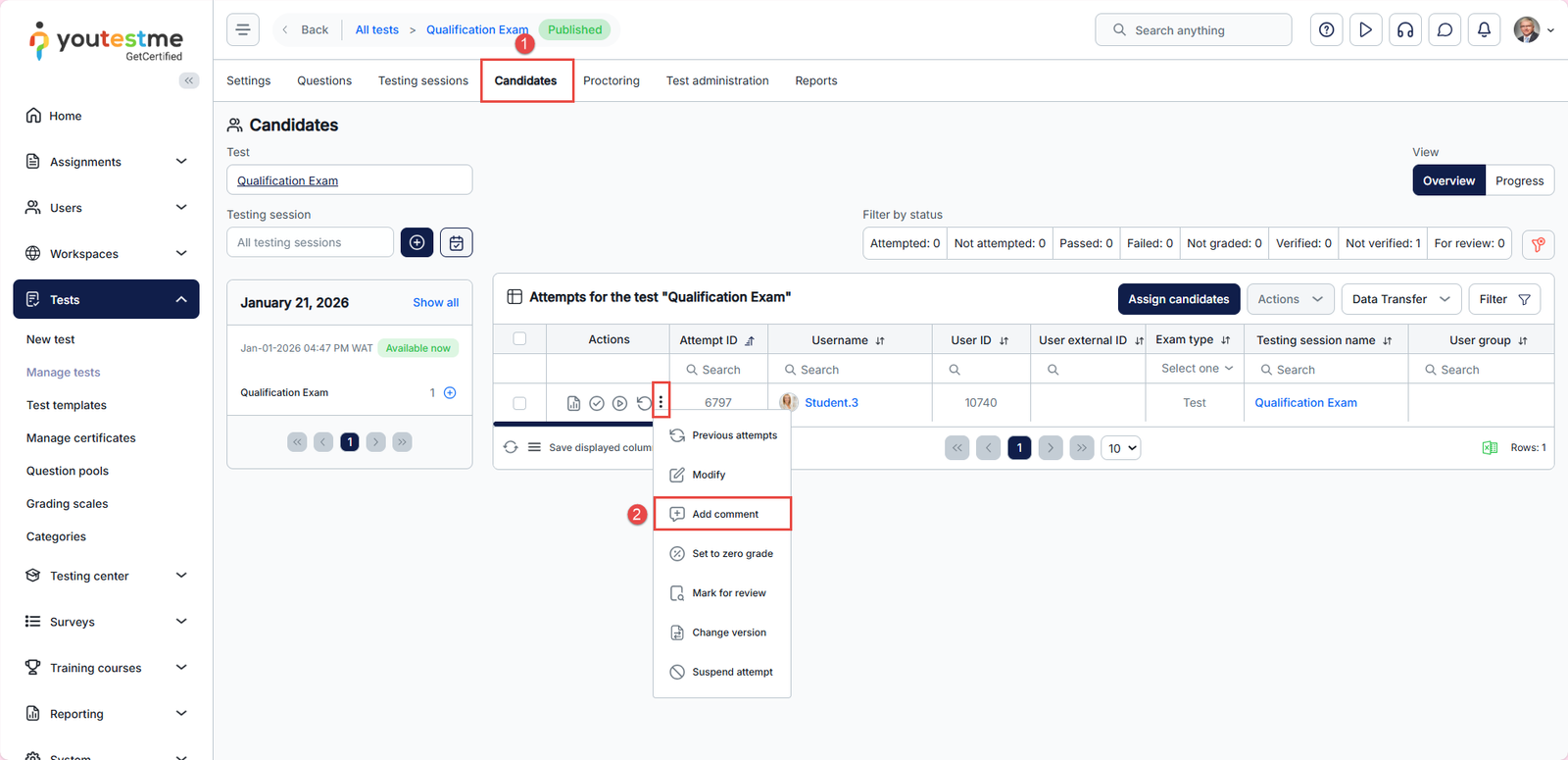Image resolution: width=1568 pixels, height=760 pixels.
Task: Click the hamburger menu icon in header
Action: pyautogui.click(x=243, y=29)
